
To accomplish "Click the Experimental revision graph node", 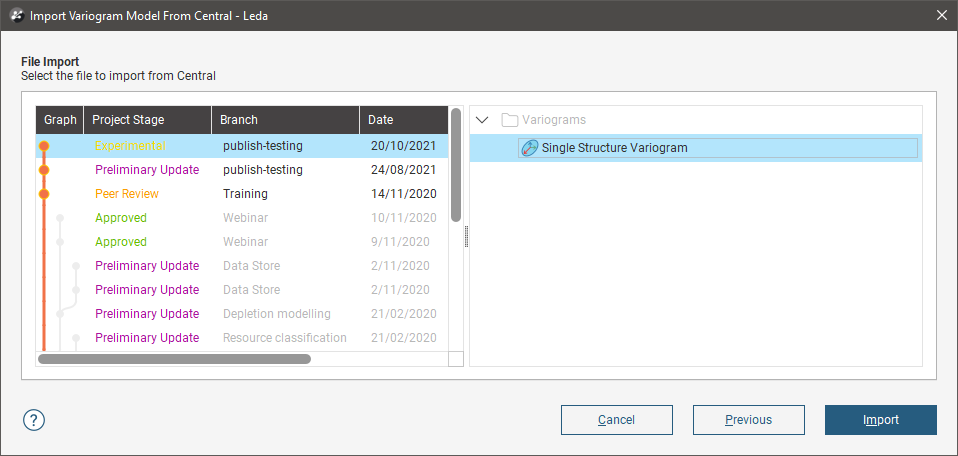I will coord(44,146).
